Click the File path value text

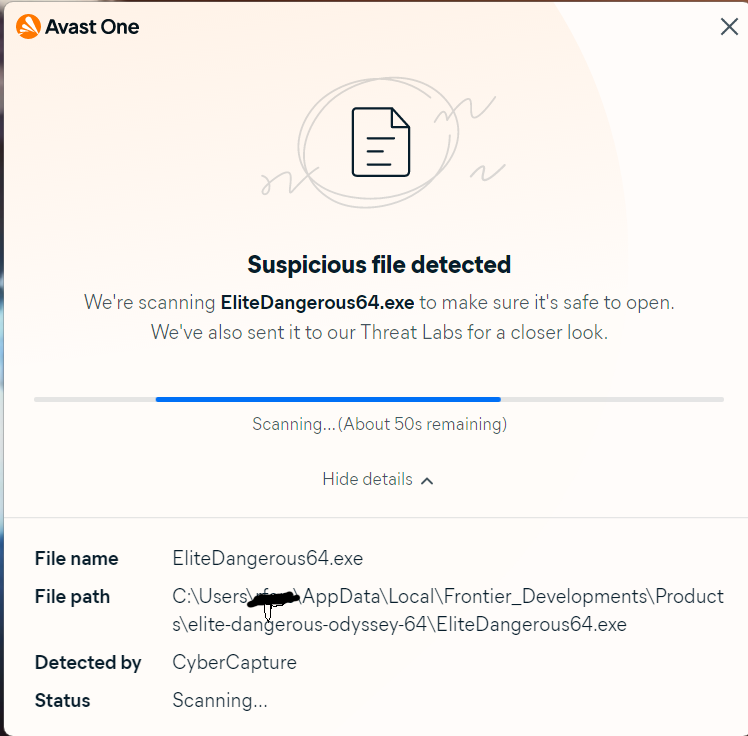tap(448, 610)
